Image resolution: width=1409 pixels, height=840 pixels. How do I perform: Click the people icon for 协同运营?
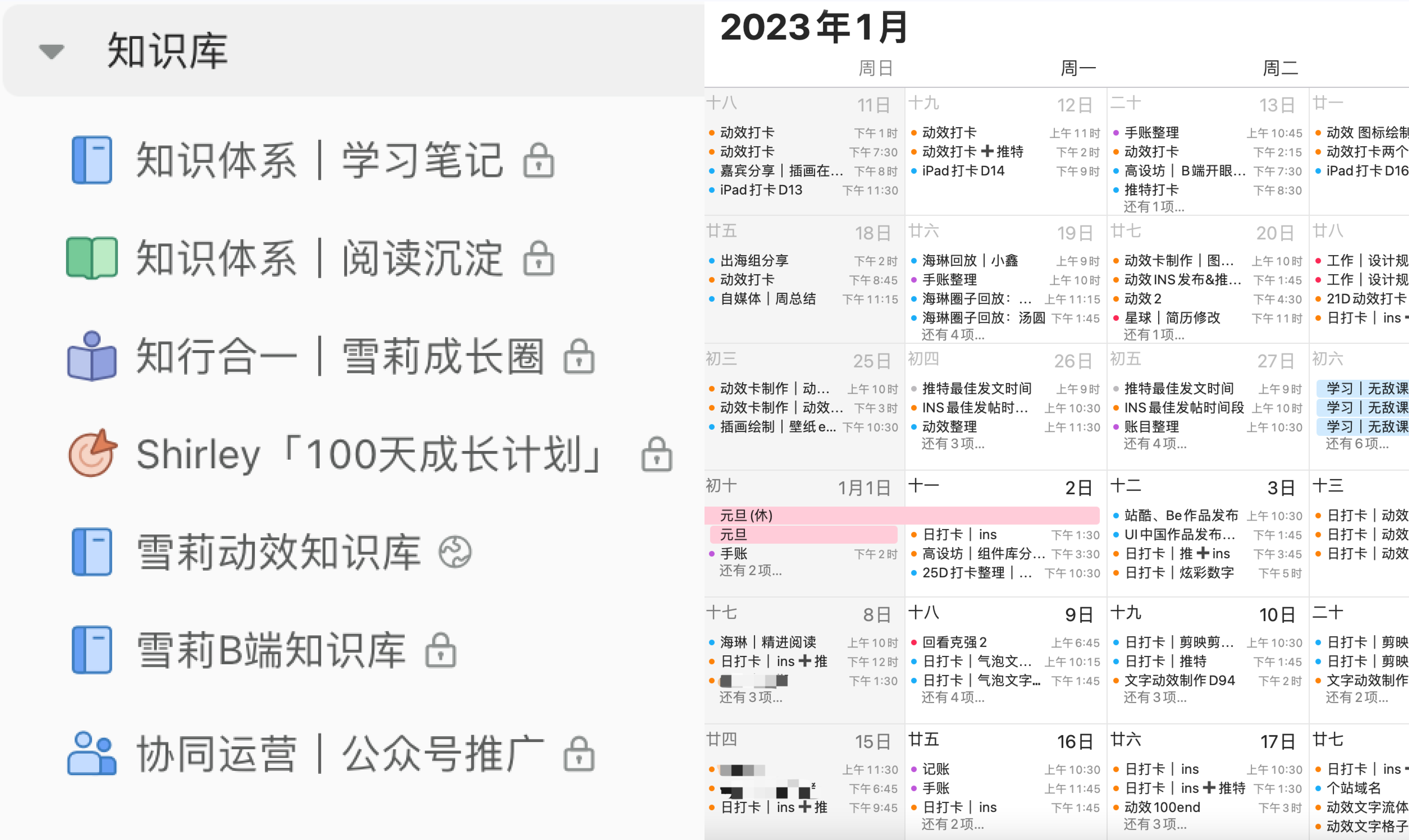tap(92, 753)
